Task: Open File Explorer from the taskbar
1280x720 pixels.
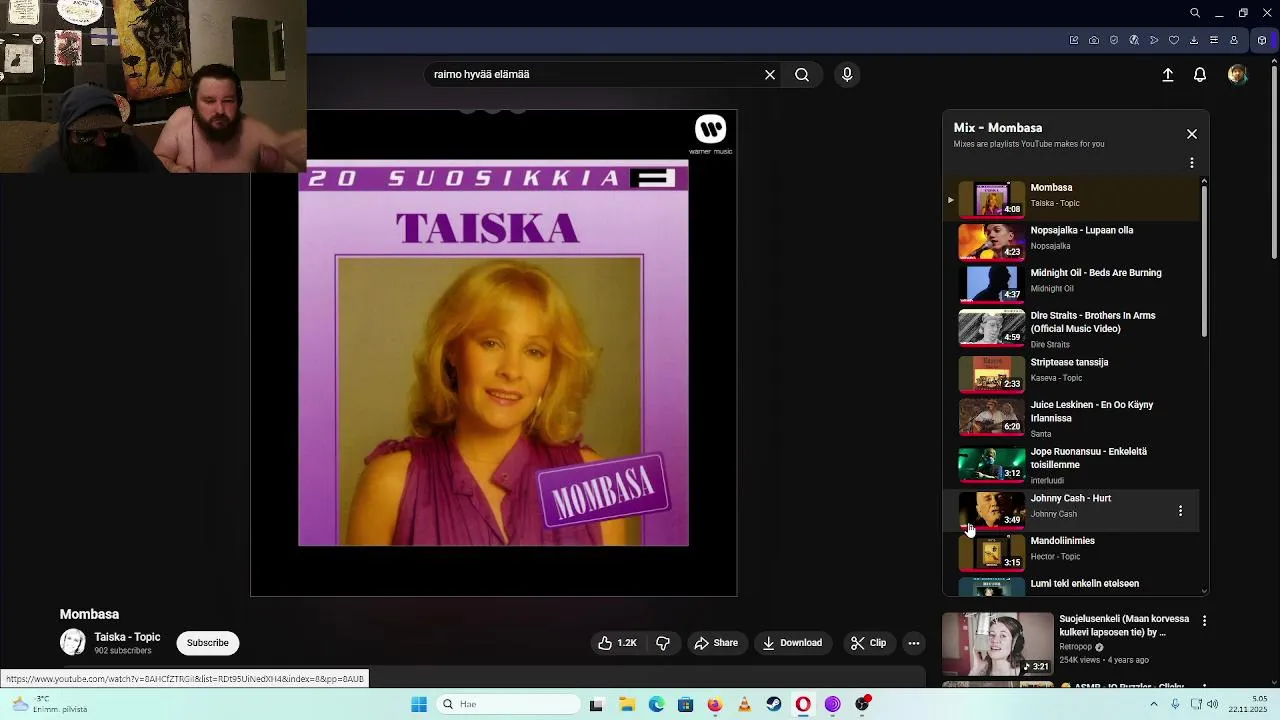Action: click(x=626, y=704)
